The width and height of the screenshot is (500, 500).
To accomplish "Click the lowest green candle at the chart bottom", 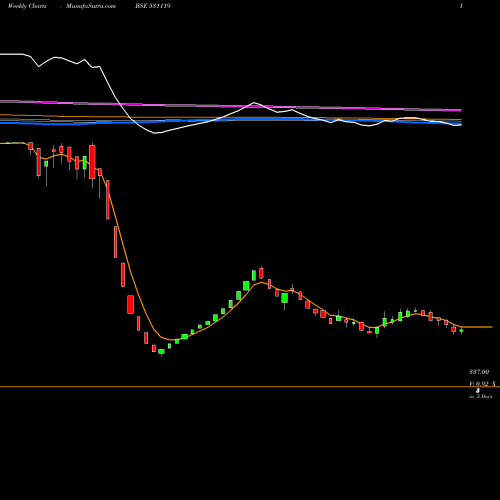I will click(x=161, y=352).
